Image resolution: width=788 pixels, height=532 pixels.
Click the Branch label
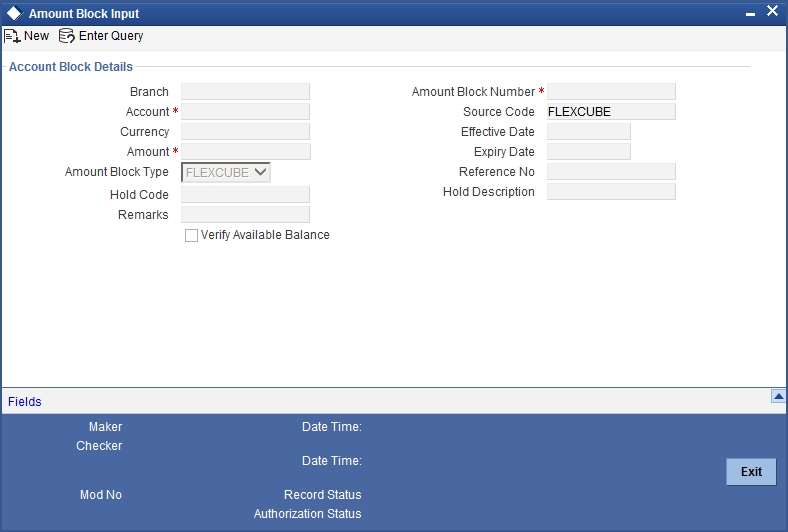tap(149, 91)
